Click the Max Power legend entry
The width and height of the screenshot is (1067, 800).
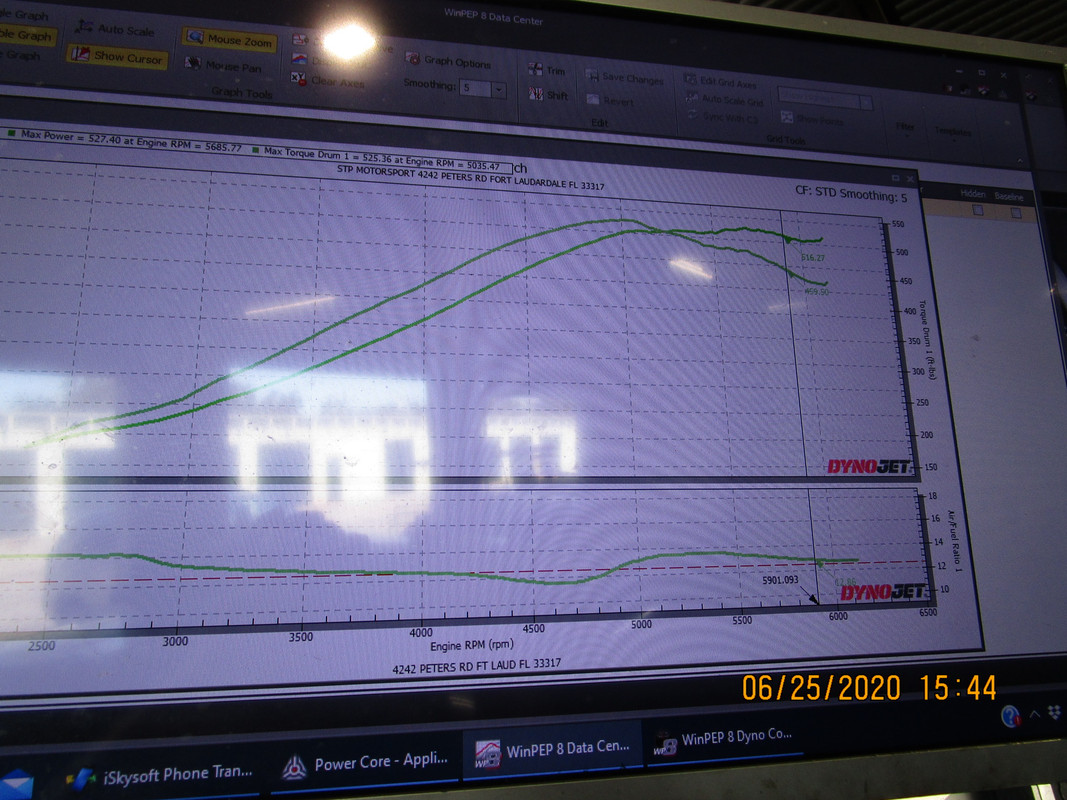[124, 140]
